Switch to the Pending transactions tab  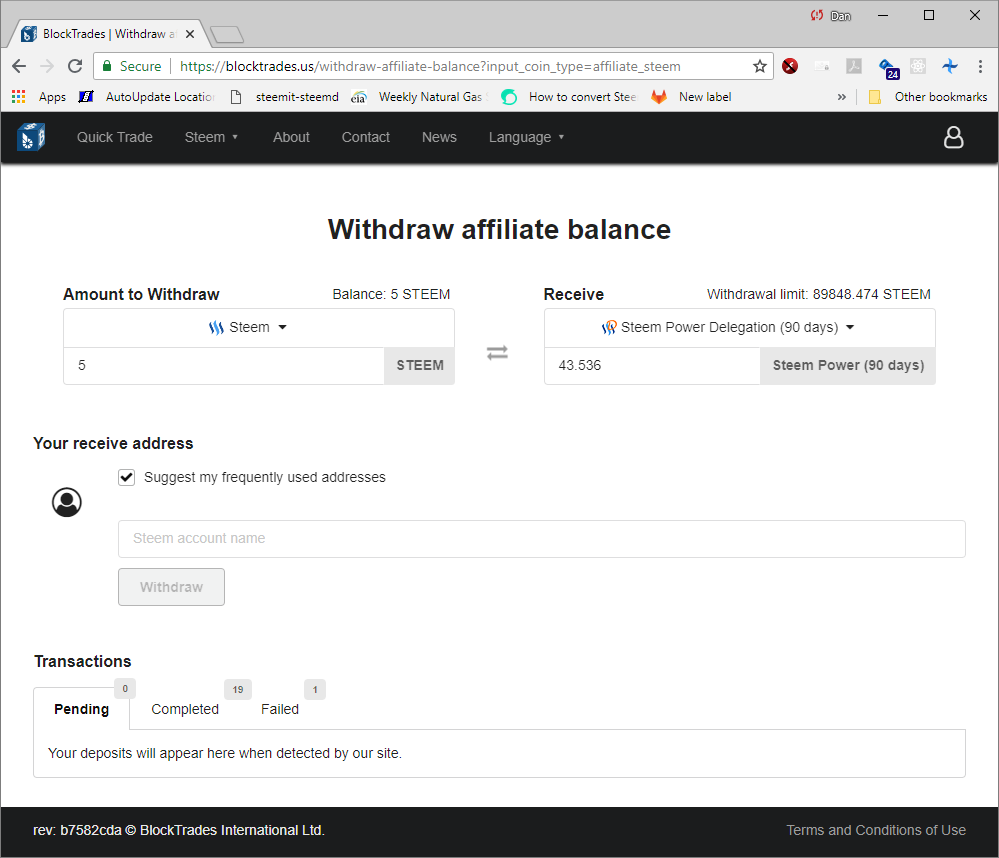(82, 709)
